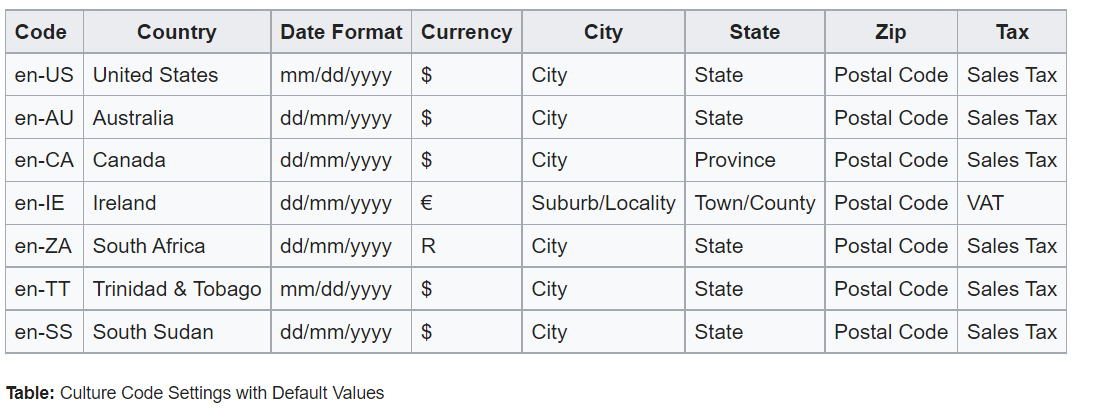Click the en-ZA code cell
This screenshot has width=1096, height=419.
click(x=46, y=246)
